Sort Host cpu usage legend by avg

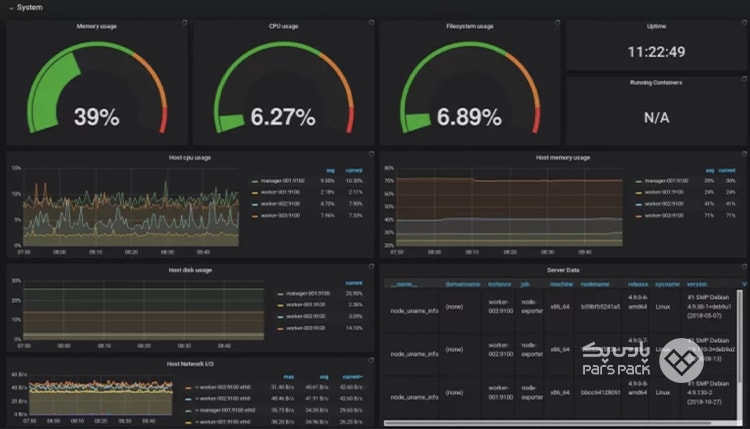click(330, 170)
